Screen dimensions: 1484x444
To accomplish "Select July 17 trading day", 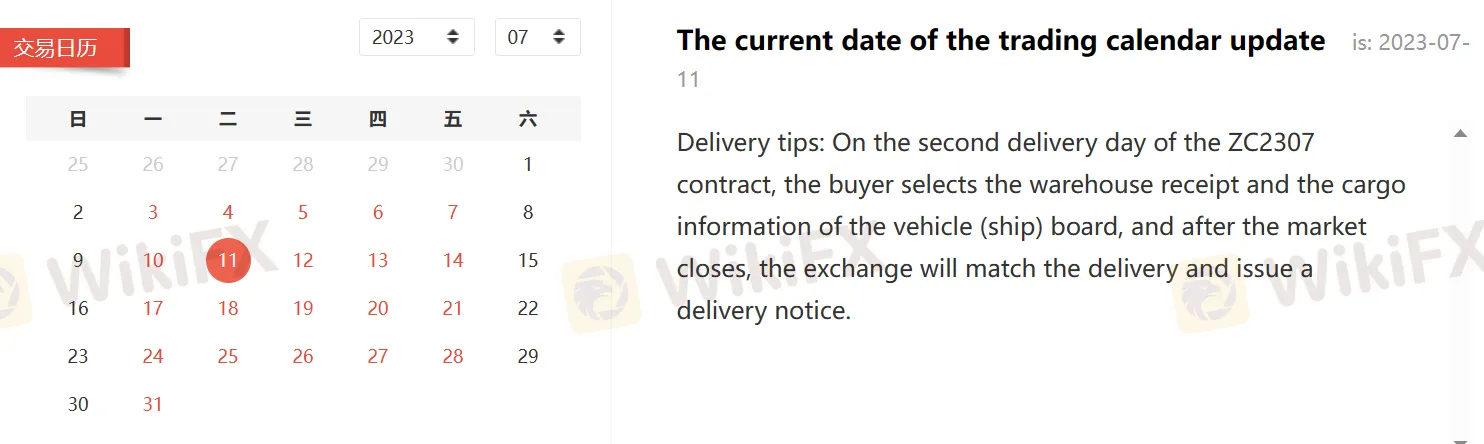I will (x=153, y=308).
